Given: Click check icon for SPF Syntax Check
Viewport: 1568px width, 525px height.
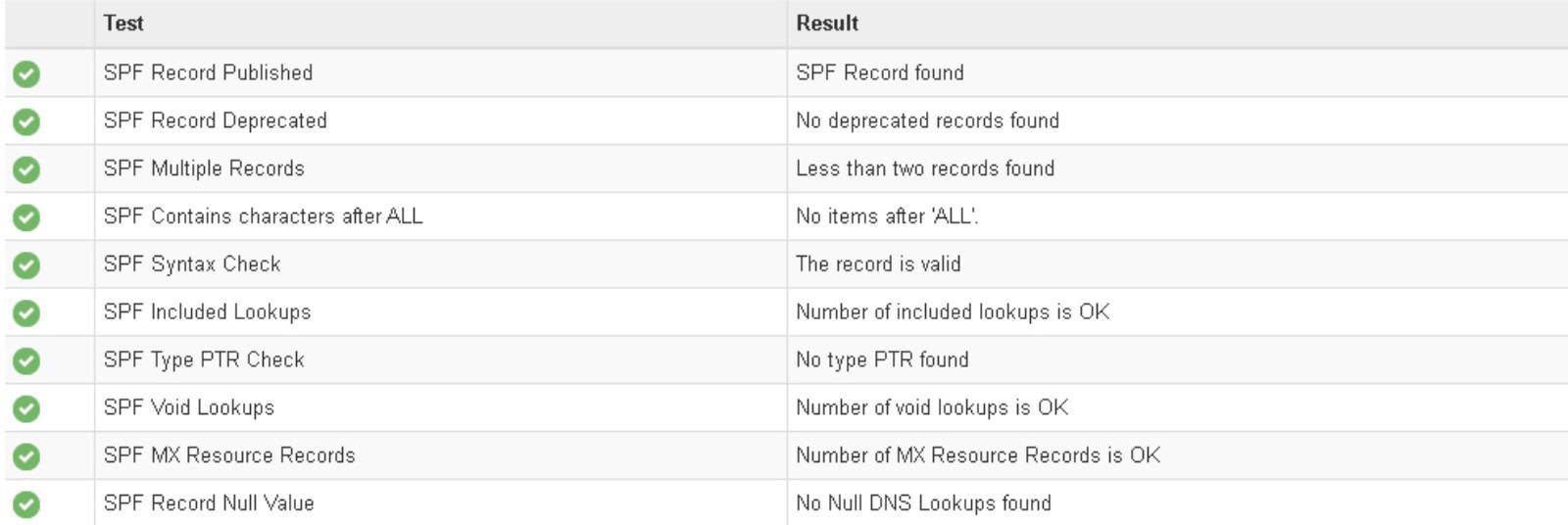Looking at the screenshot, I should click(x=26, y=265).
